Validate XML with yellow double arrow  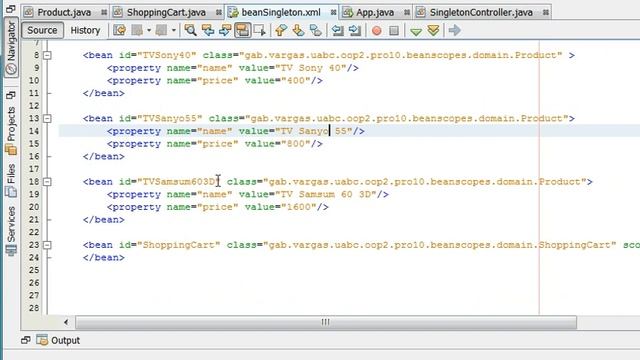(x=433, y=31)
